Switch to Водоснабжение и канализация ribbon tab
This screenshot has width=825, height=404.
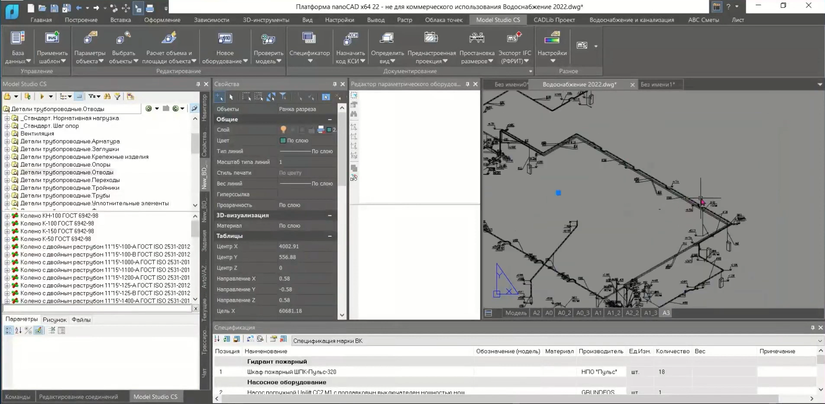click(x=631, y=20)
